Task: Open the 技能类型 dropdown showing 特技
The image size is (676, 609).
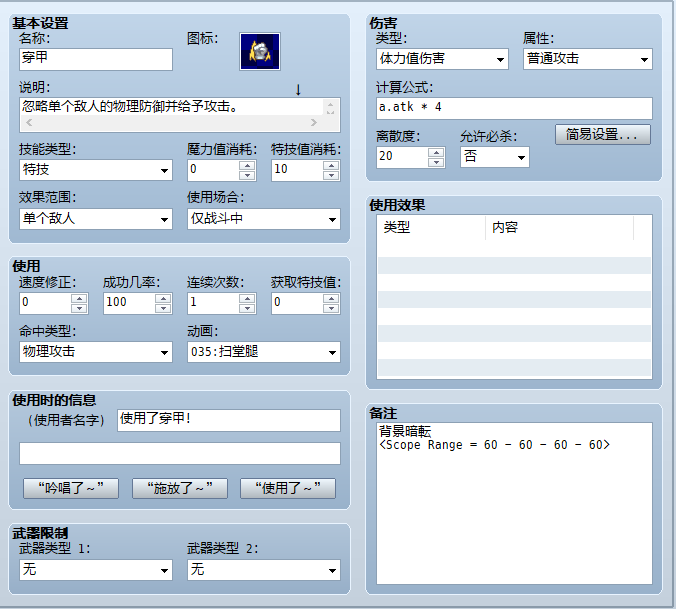Action: (x=96, y=170)
